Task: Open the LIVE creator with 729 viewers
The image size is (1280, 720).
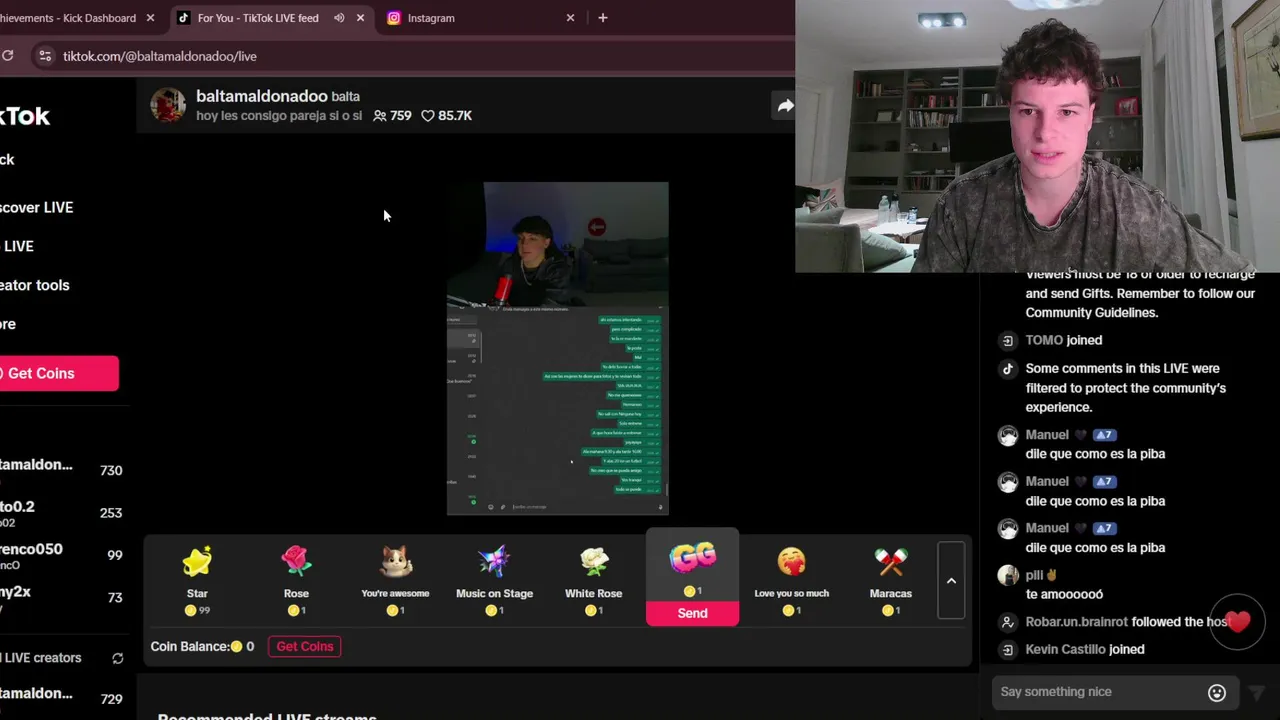Action: coord(62,699)
